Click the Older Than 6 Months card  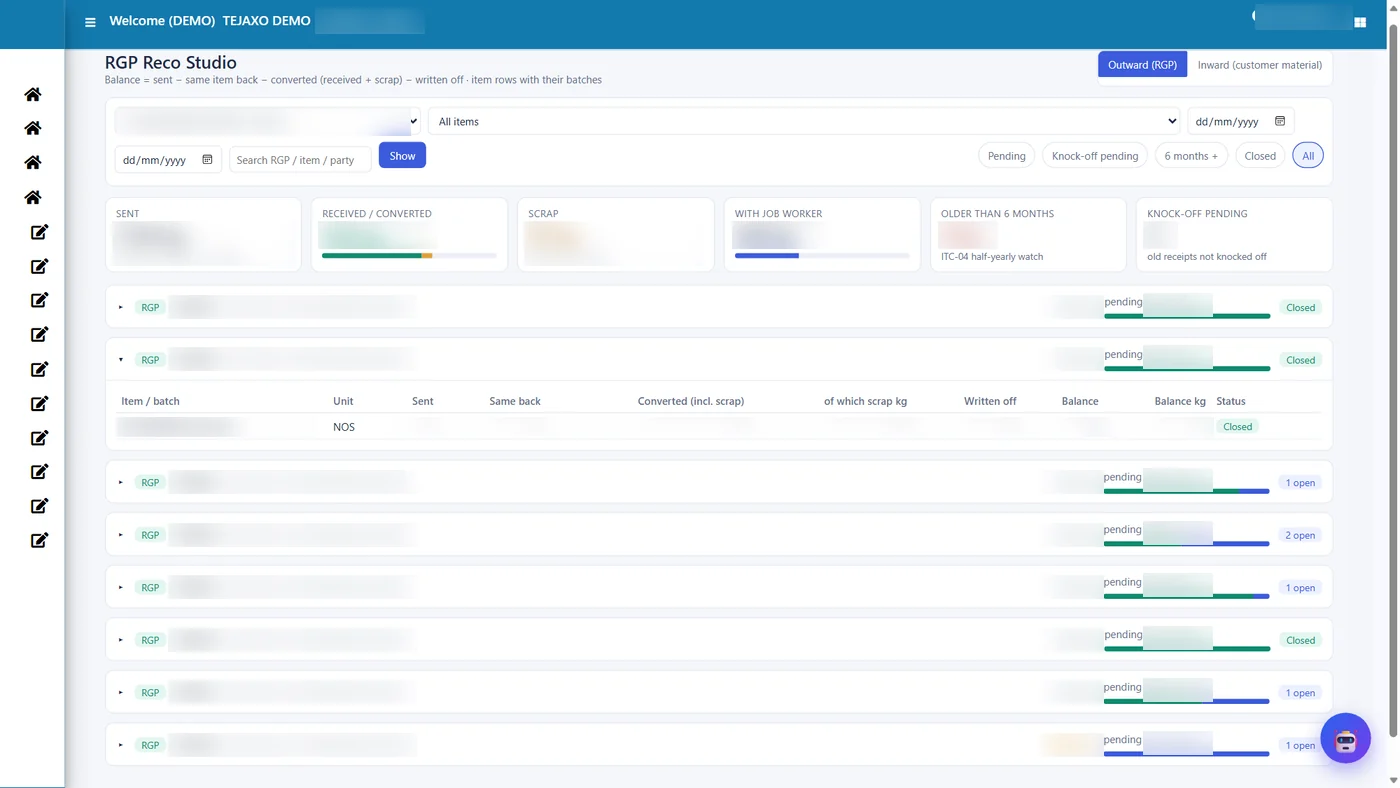pyautogui.click(x=1028, y=234)
